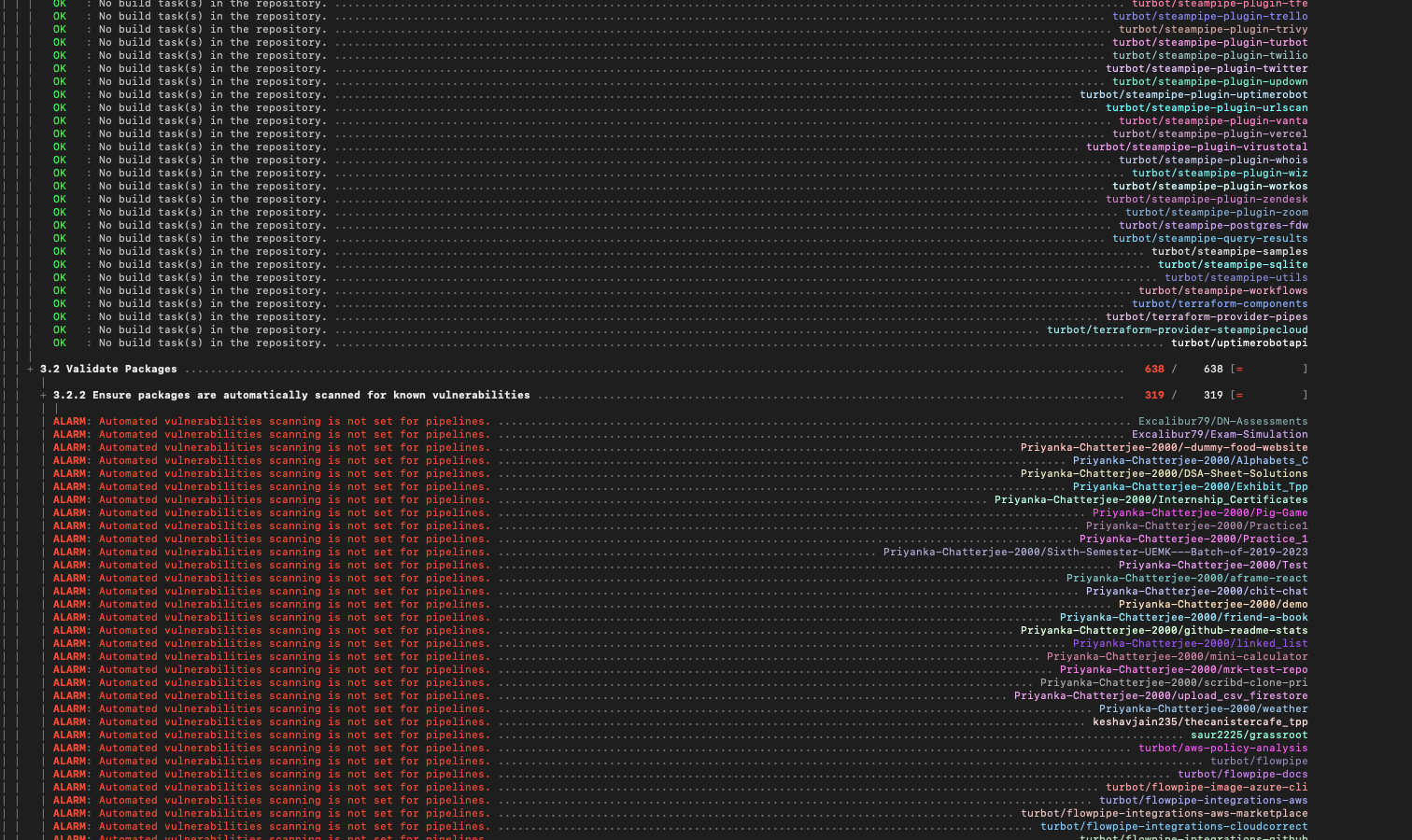Screen dimensions: 1412x840
Task: Select the 3.2 Validate Packages heading
Action: coord(108,370)
